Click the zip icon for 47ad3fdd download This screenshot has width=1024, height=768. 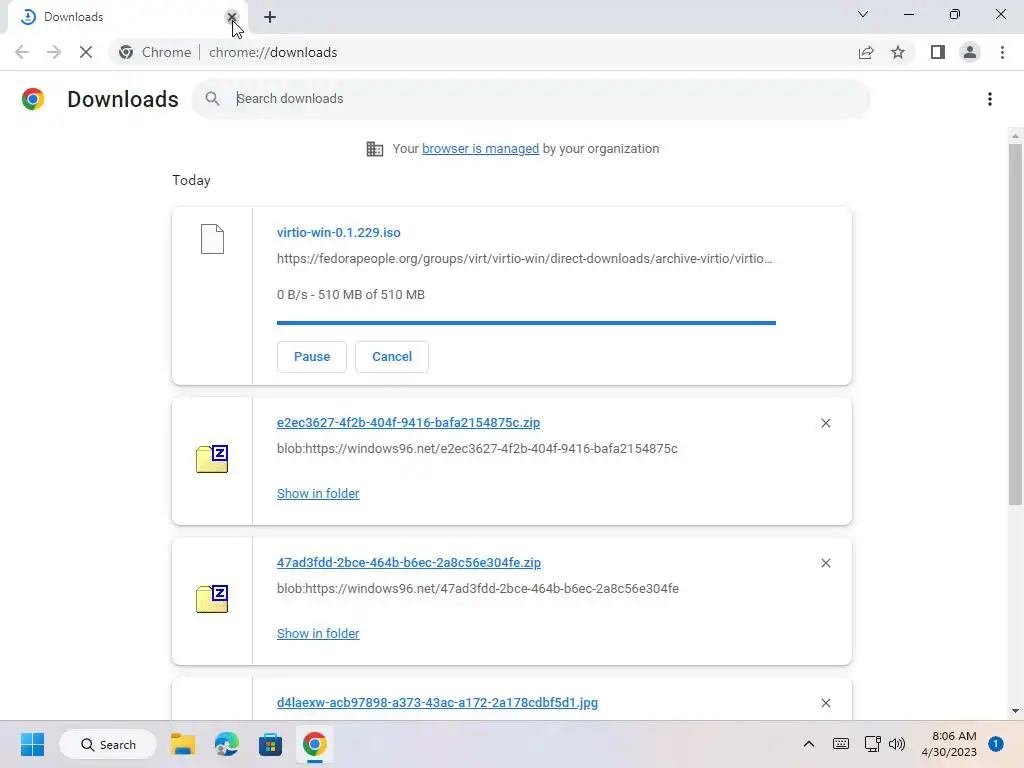point(212,599)
